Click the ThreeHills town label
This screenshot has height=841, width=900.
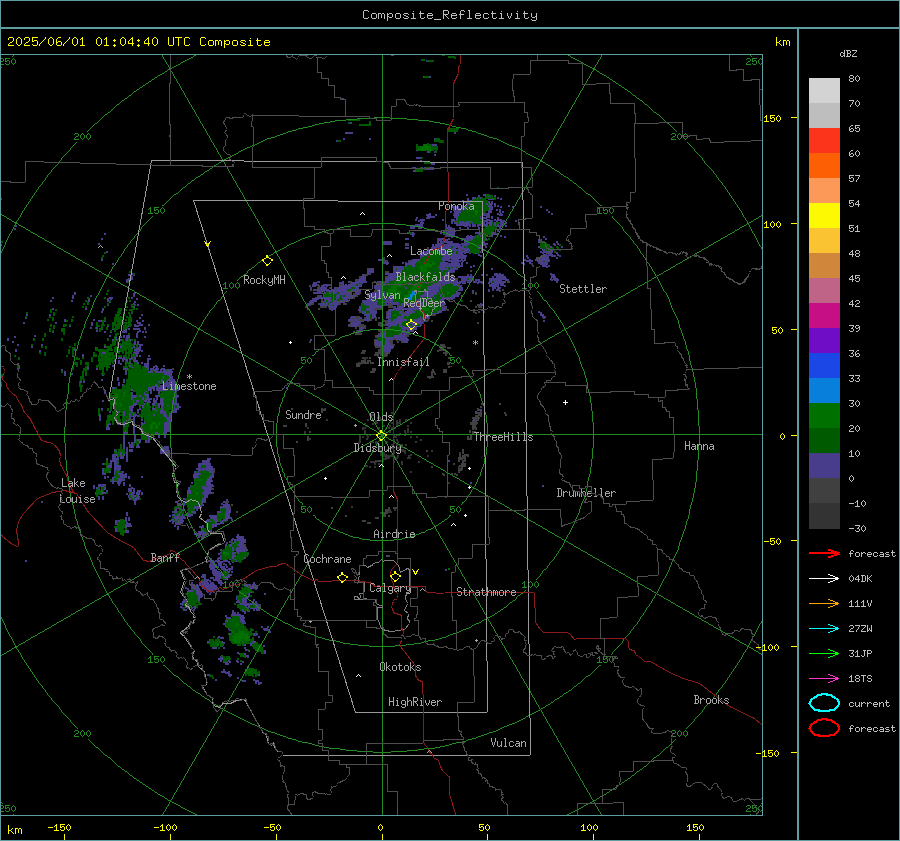tap(503, 437)
